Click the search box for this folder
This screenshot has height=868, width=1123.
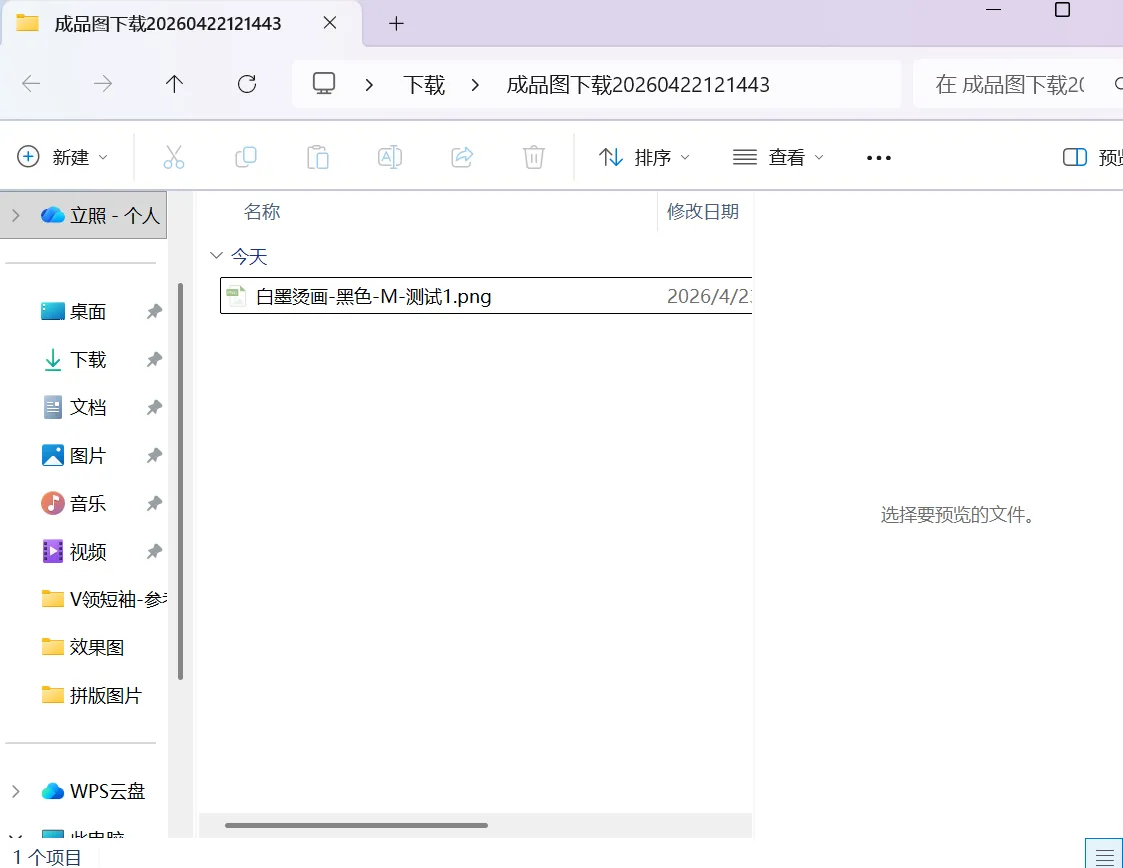pos(1017,85)
